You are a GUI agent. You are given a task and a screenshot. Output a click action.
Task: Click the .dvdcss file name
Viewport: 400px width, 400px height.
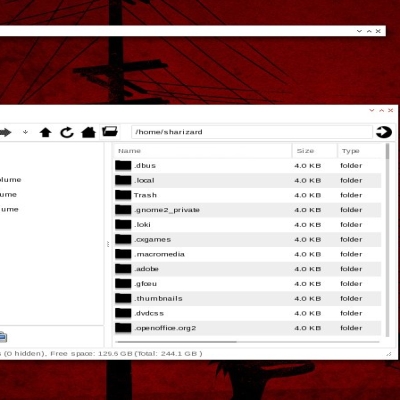[x=149, y=313]
